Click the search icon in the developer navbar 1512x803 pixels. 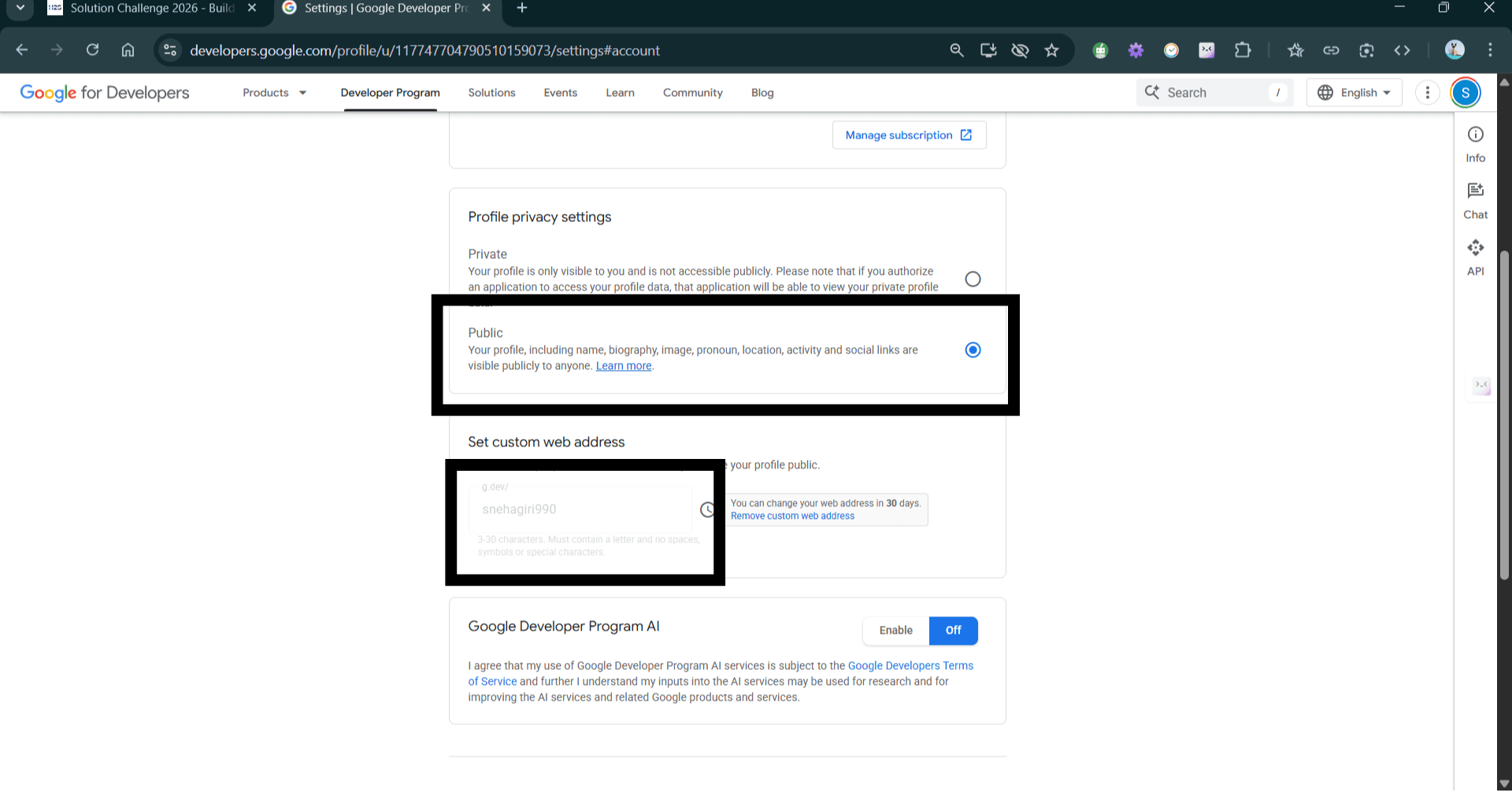[x=1152, y=92]
